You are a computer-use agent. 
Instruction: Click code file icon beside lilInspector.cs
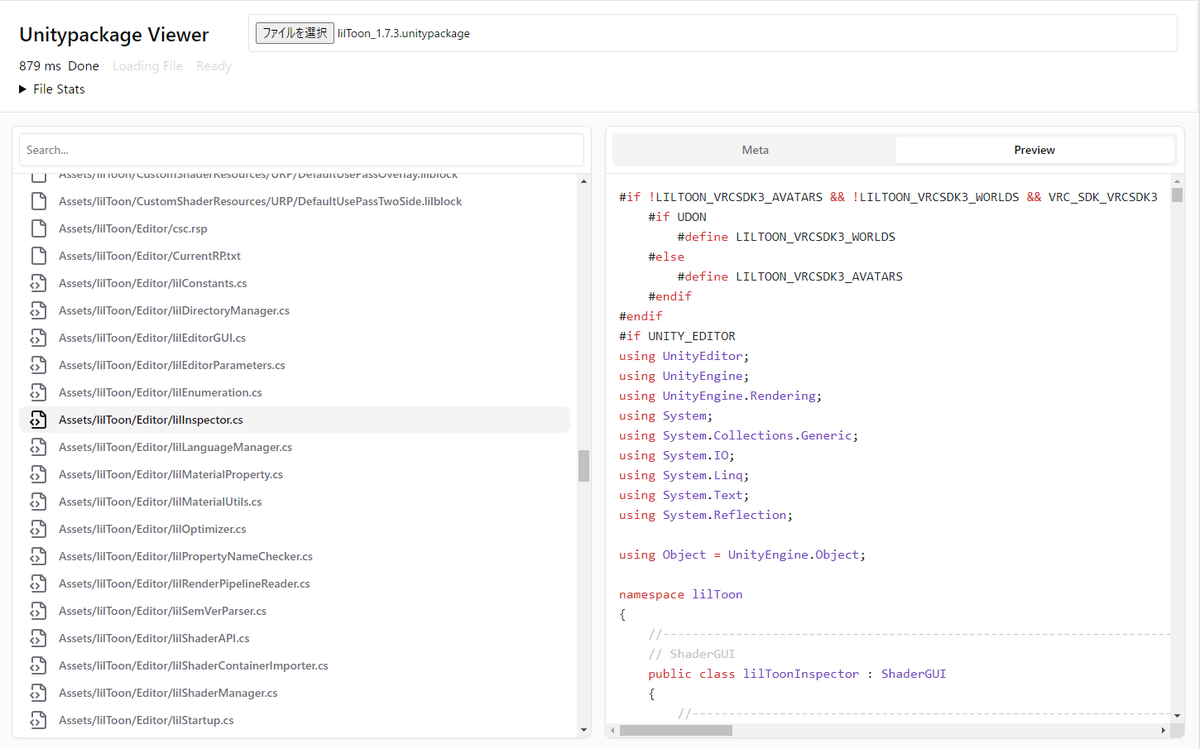point(38,420)
